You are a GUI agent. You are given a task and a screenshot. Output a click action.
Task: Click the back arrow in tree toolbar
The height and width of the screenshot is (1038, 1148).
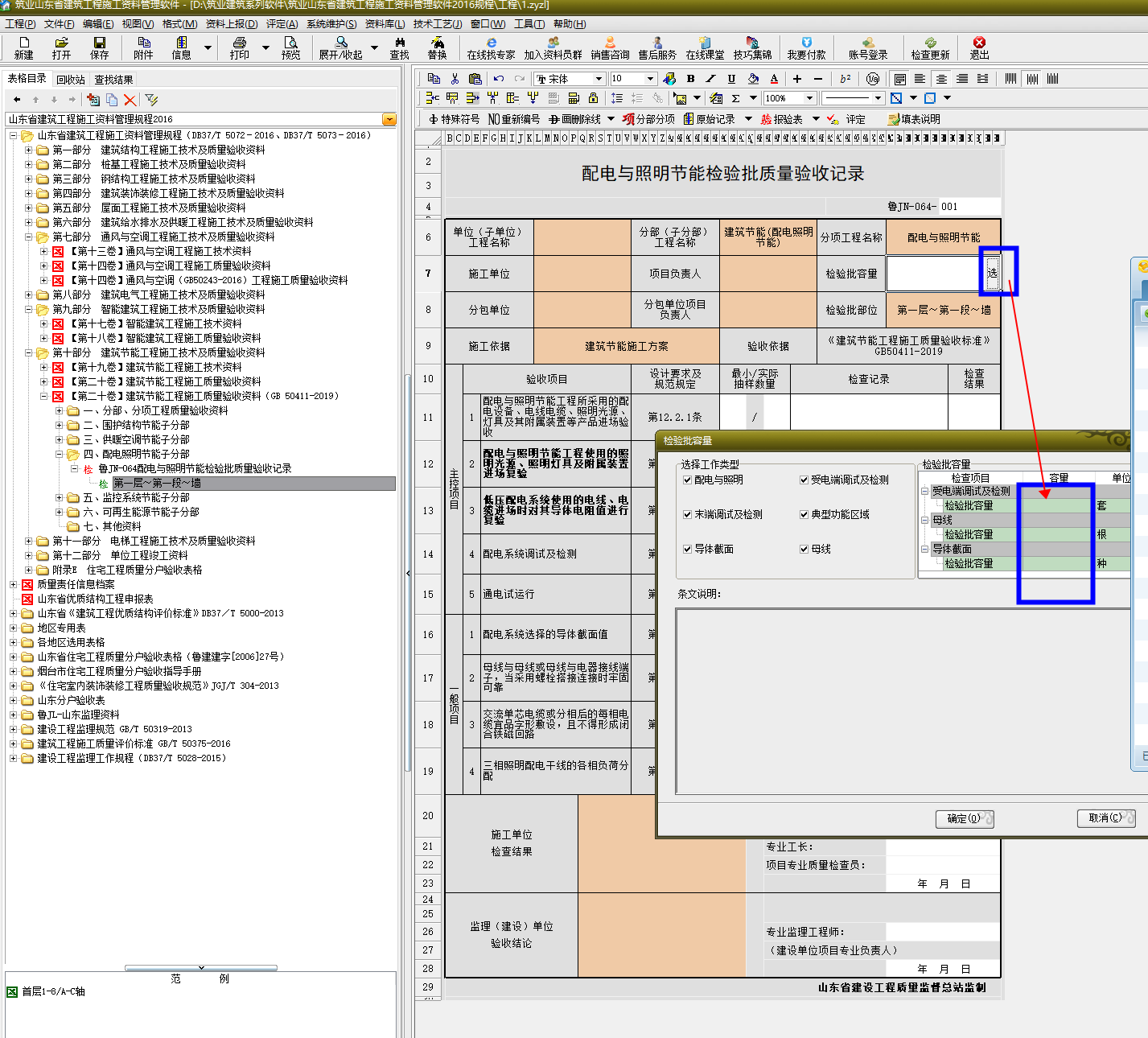17,100
